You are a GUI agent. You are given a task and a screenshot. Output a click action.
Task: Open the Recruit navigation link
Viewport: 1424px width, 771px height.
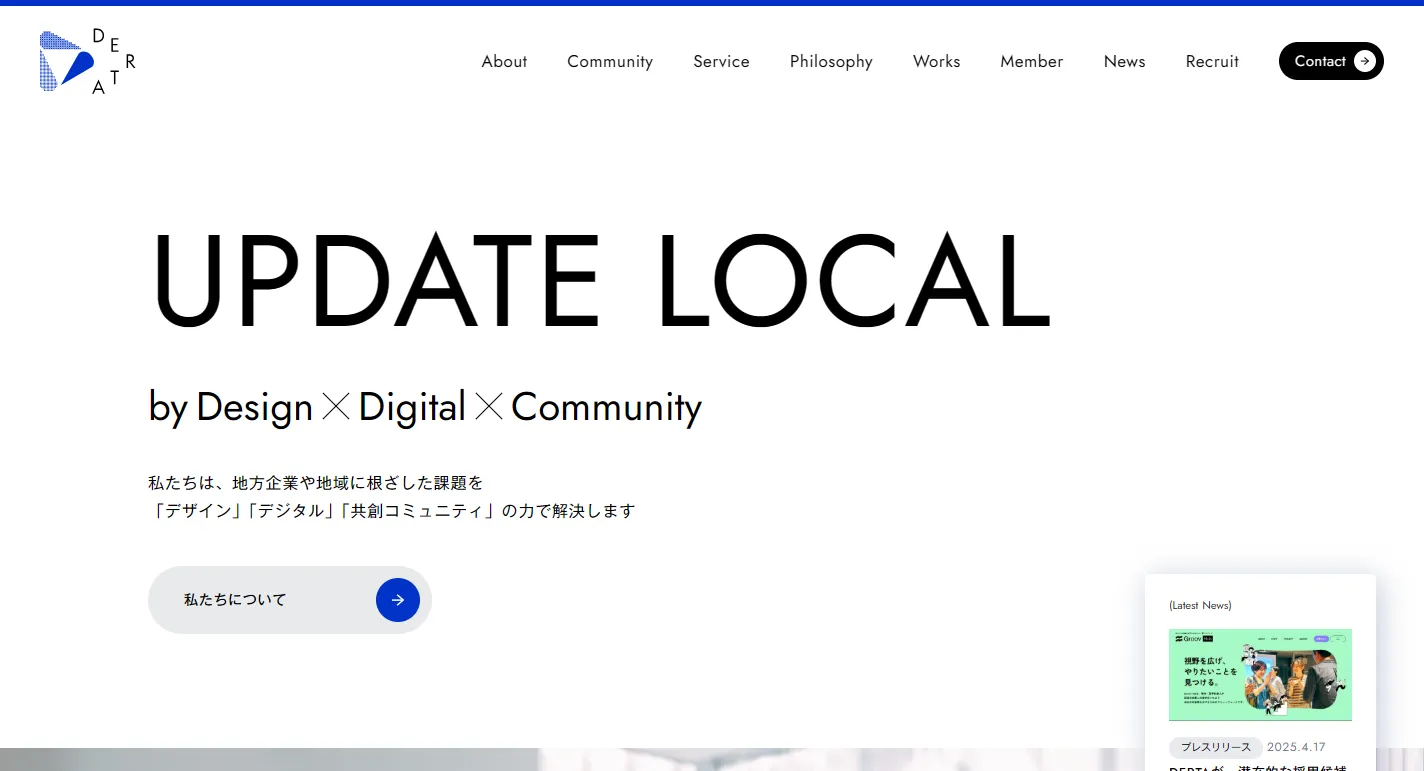[1212, 61]
